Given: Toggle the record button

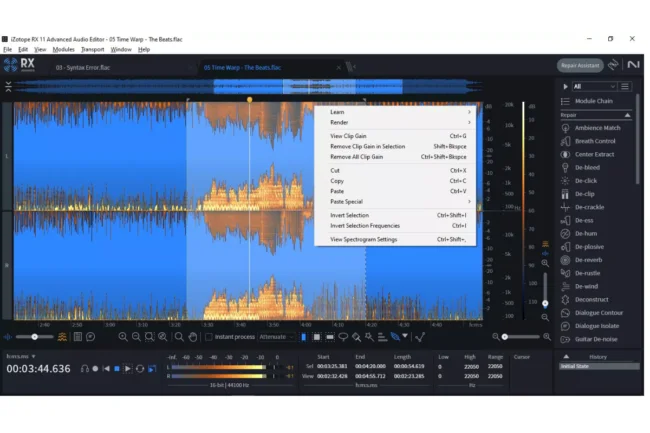Looking at the screenshot, I should point(95,369).
